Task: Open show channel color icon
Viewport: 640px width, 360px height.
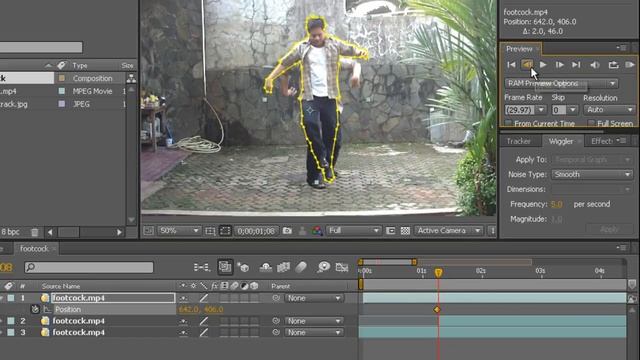Action: click(317, 231)
